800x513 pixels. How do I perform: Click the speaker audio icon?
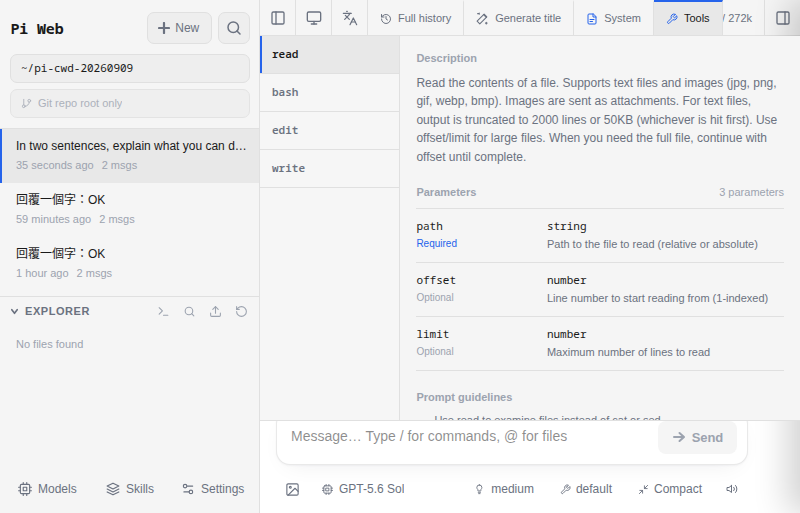pyautogui.click(x=732, y=489)
